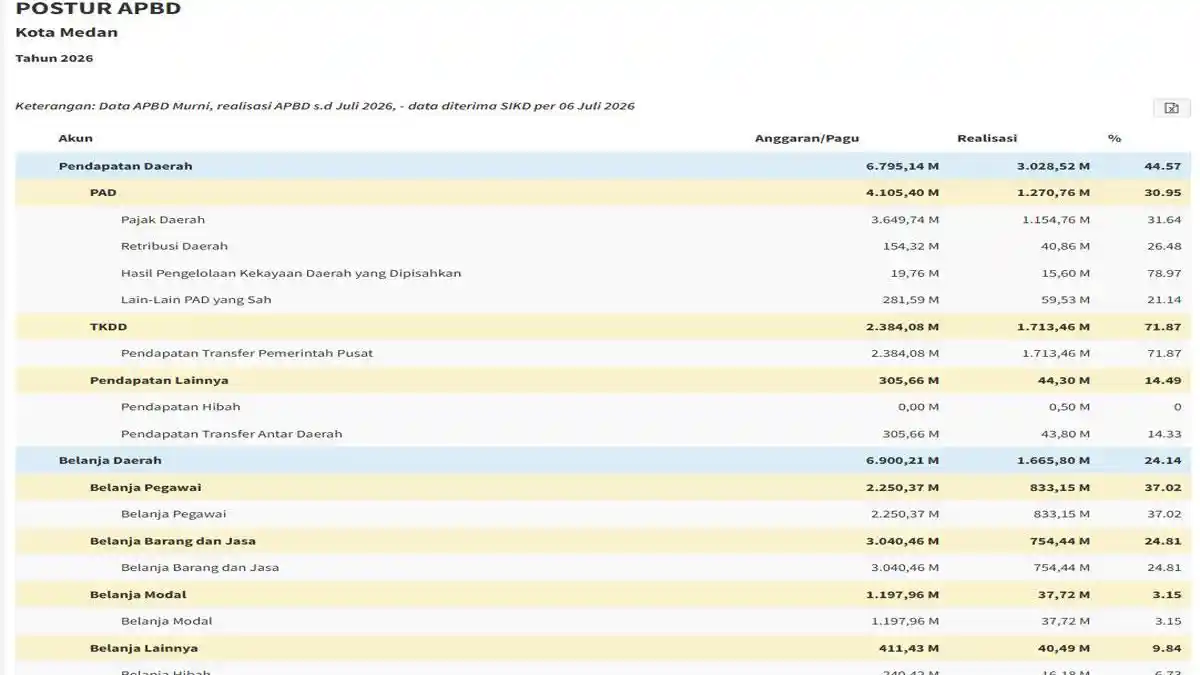Screen dimensions: 1200x675
Task: Click the 6.795,14 M budget value
Action: [902, 166]
